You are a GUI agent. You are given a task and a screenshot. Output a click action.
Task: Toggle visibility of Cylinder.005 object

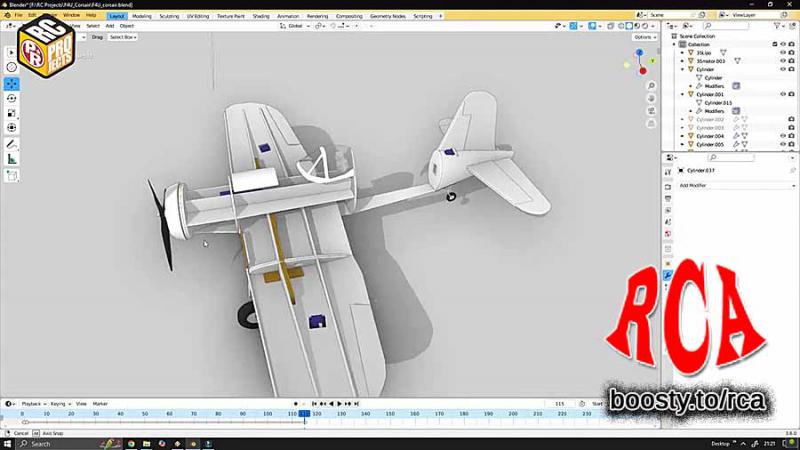(x=783, y=144)
